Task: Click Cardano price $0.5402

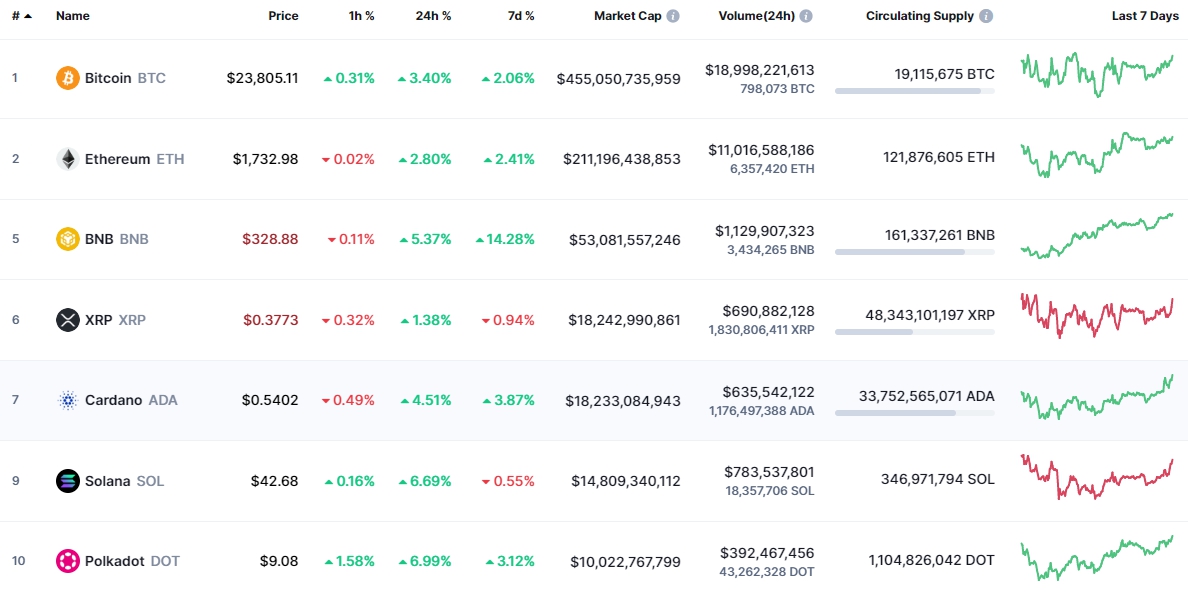Action: (x=270, y=400)
